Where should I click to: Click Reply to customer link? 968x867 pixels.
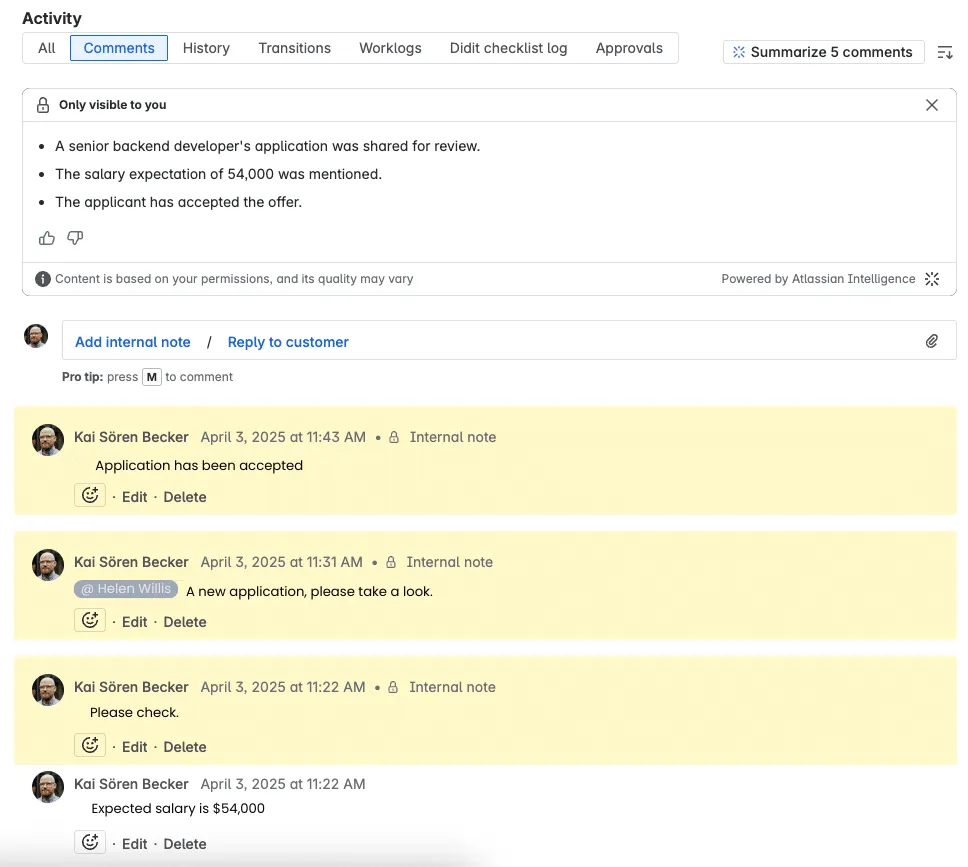click(288, 342)
